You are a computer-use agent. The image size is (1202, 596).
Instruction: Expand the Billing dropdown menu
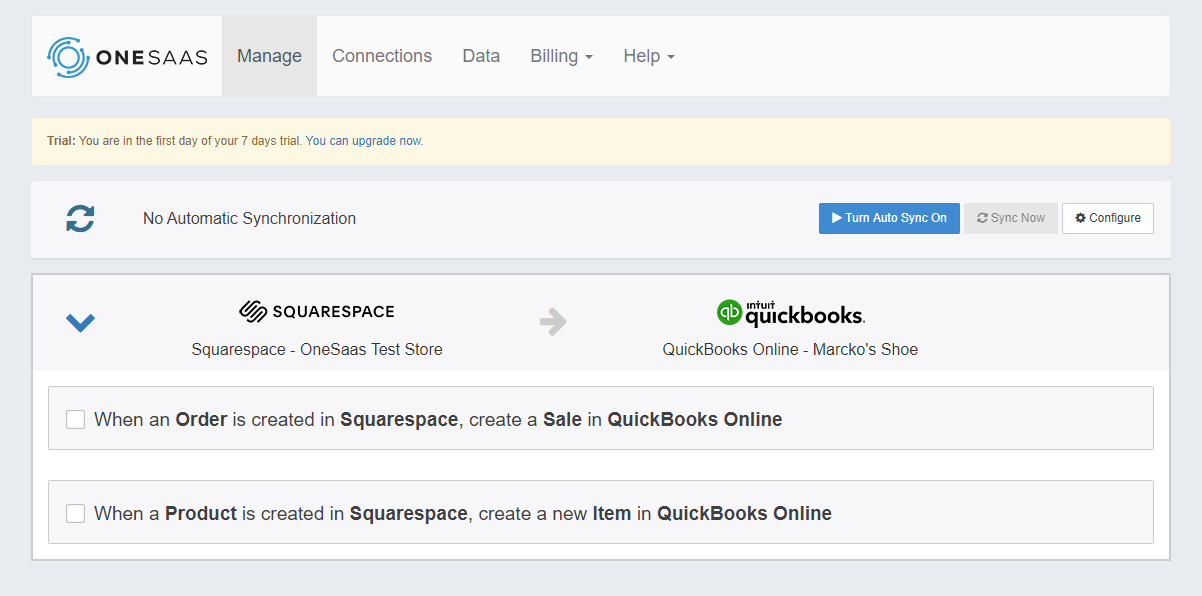561,56
